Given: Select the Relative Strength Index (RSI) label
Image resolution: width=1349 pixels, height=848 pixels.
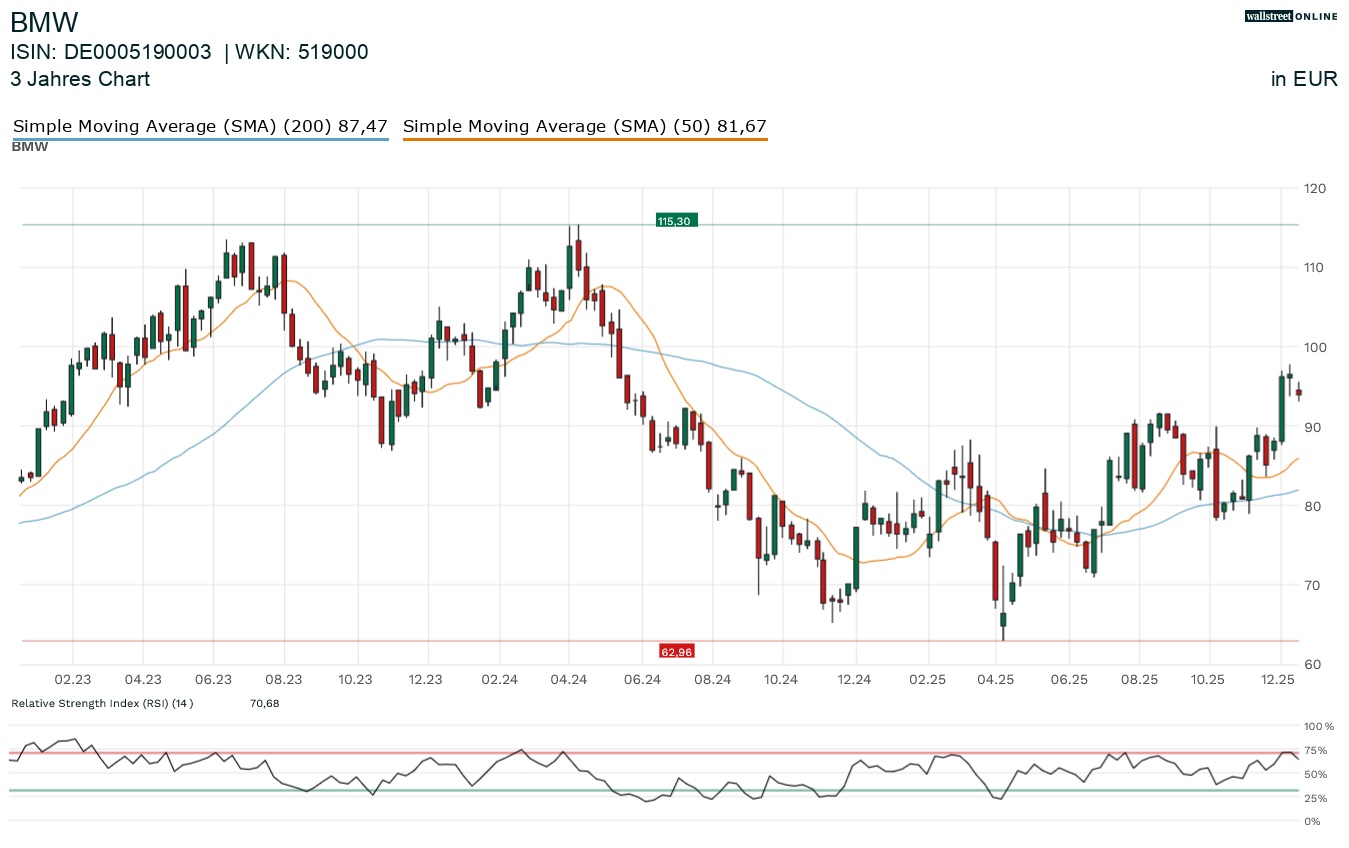Looking at the screenshot, I should coord(102,703).
